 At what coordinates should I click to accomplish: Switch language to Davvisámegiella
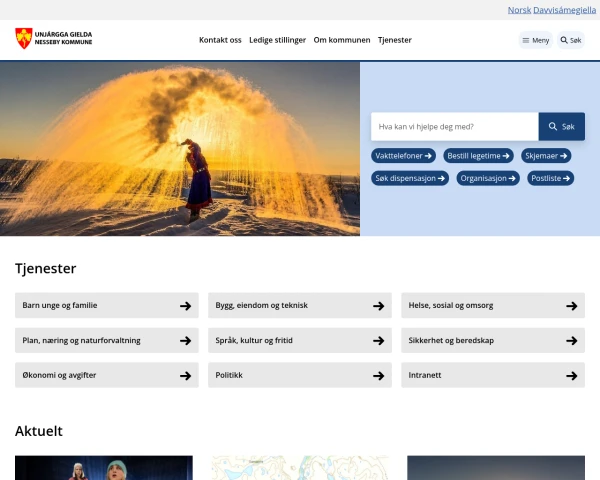(564, 9)
